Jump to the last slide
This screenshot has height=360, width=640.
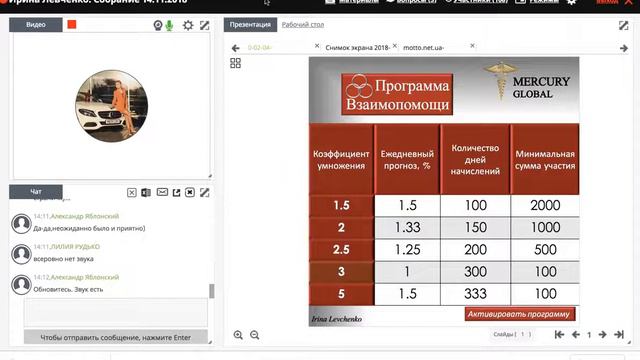(x=619, y=335)
